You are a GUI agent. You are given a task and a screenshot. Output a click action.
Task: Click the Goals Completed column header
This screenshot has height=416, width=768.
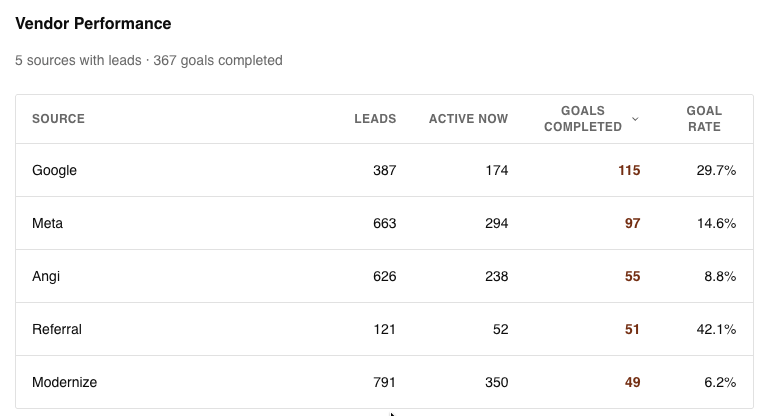point(589,119)
